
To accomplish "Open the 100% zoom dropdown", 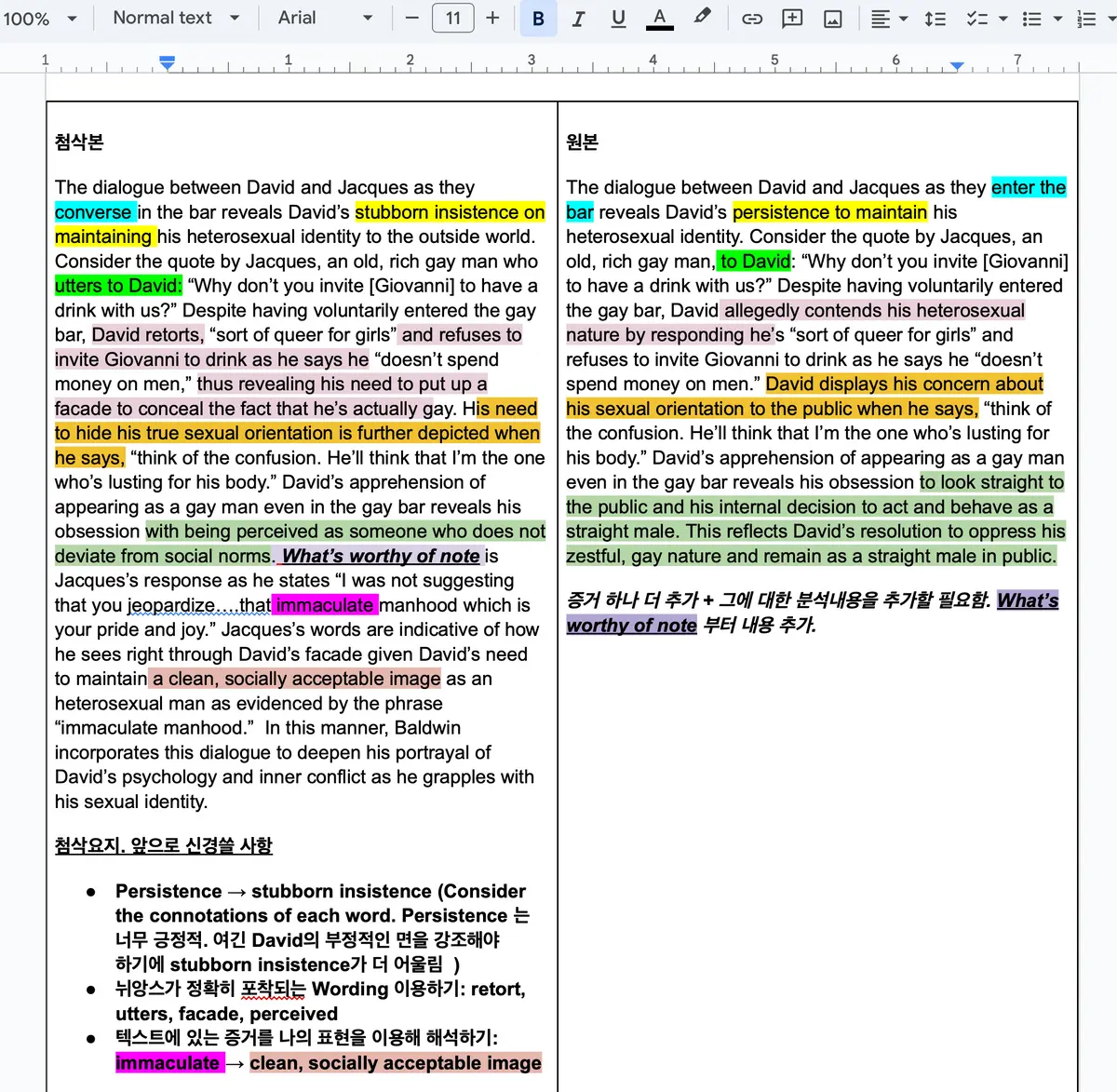I will pyautogui.click(x=40, y=19).
